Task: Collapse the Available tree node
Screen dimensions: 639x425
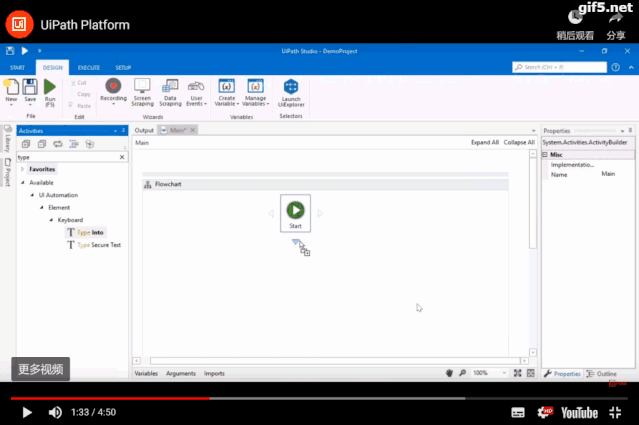Action: pyautogui.click(x=22, y=183)
